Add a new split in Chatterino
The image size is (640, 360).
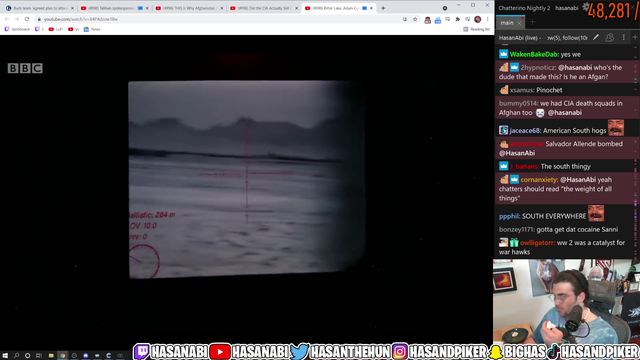click(x=635, y=38)
